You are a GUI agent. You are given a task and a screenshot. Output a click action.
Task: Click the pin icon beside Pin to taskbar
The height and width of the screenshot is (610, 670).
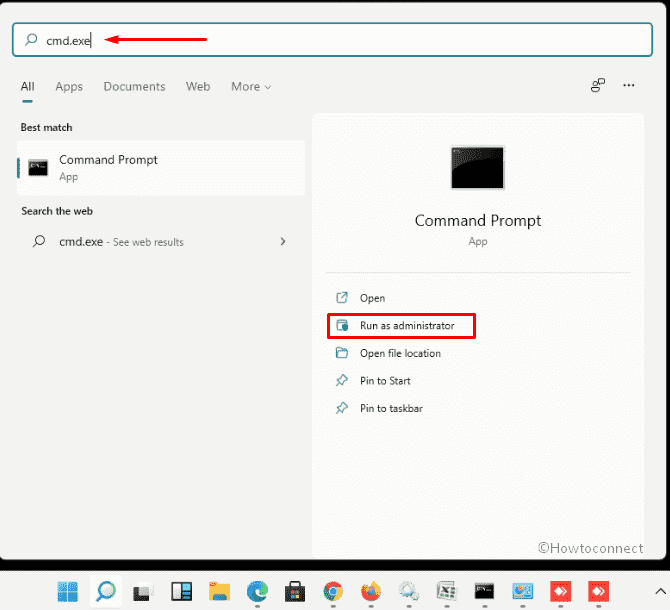[342, 408]
